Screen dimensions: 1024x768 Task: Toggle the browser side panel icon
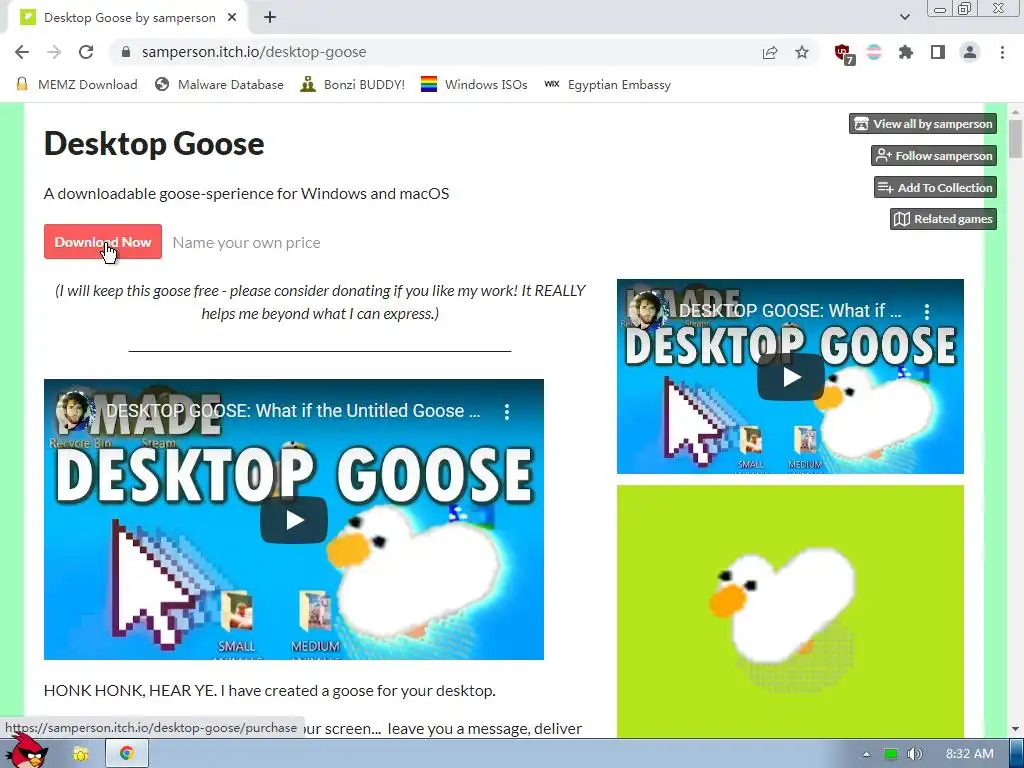[x=938, y=52]
